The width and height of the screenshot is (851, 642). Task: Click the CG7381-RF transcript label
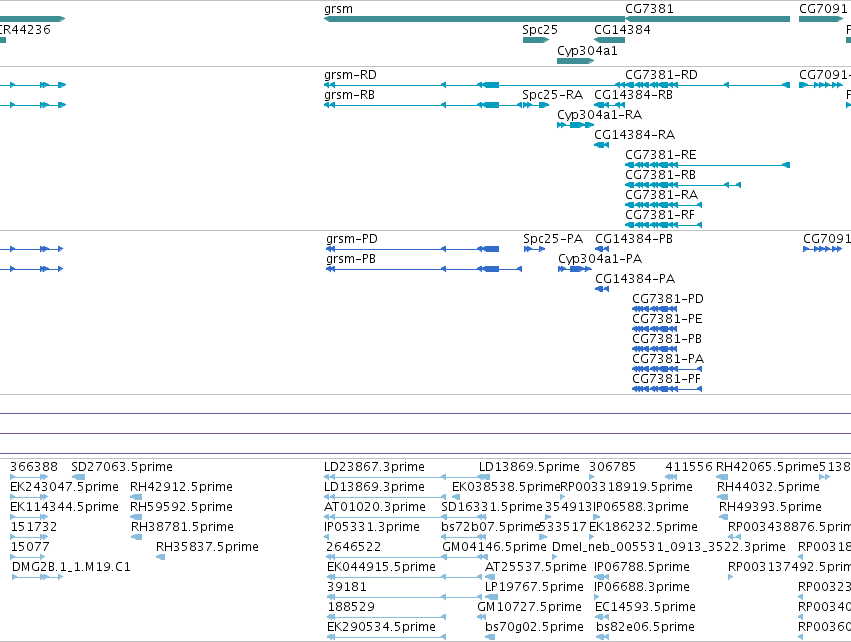click(x=660, y=215)
